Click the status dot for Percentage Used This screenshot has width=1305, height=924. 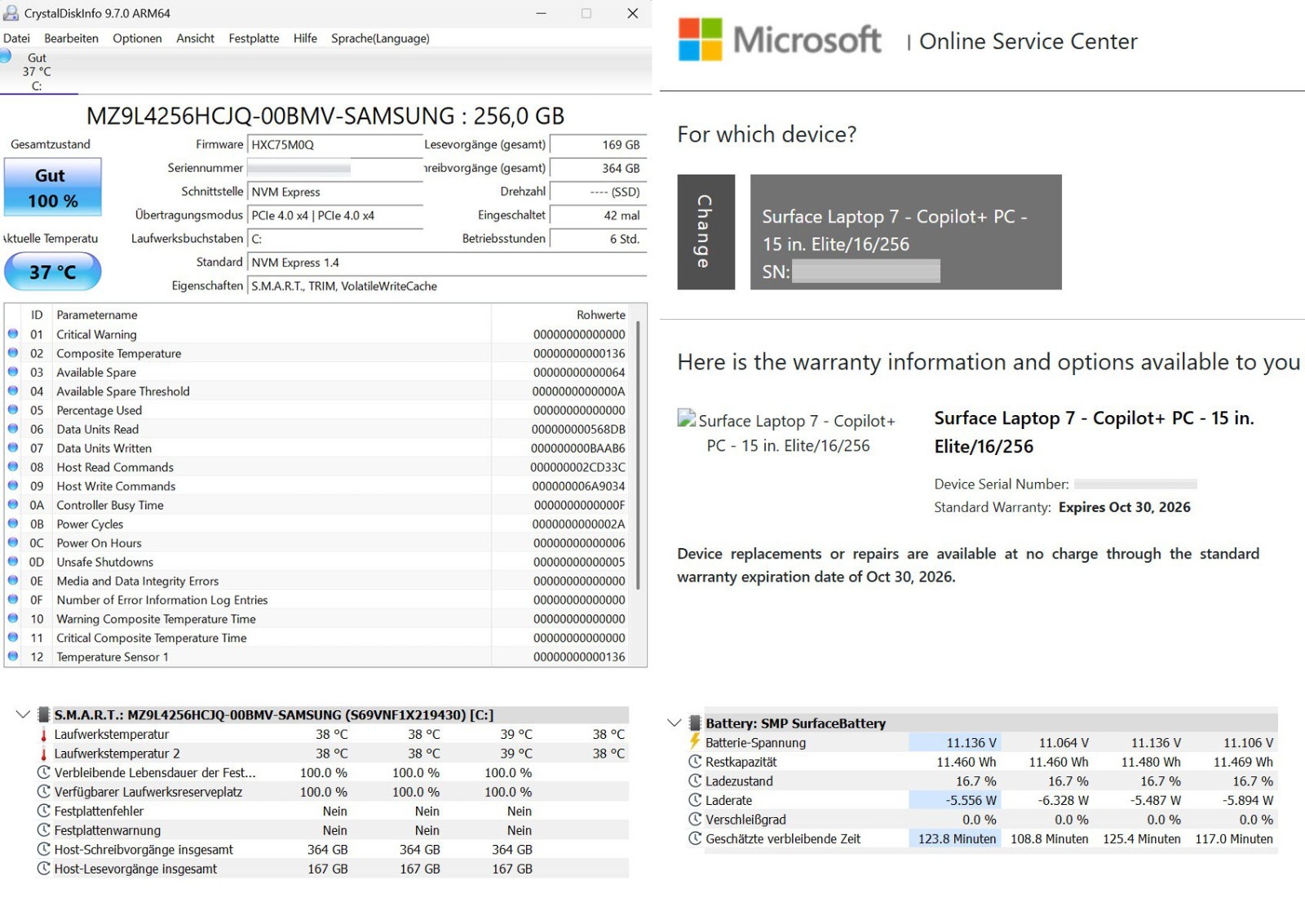(x=13, y=409)
